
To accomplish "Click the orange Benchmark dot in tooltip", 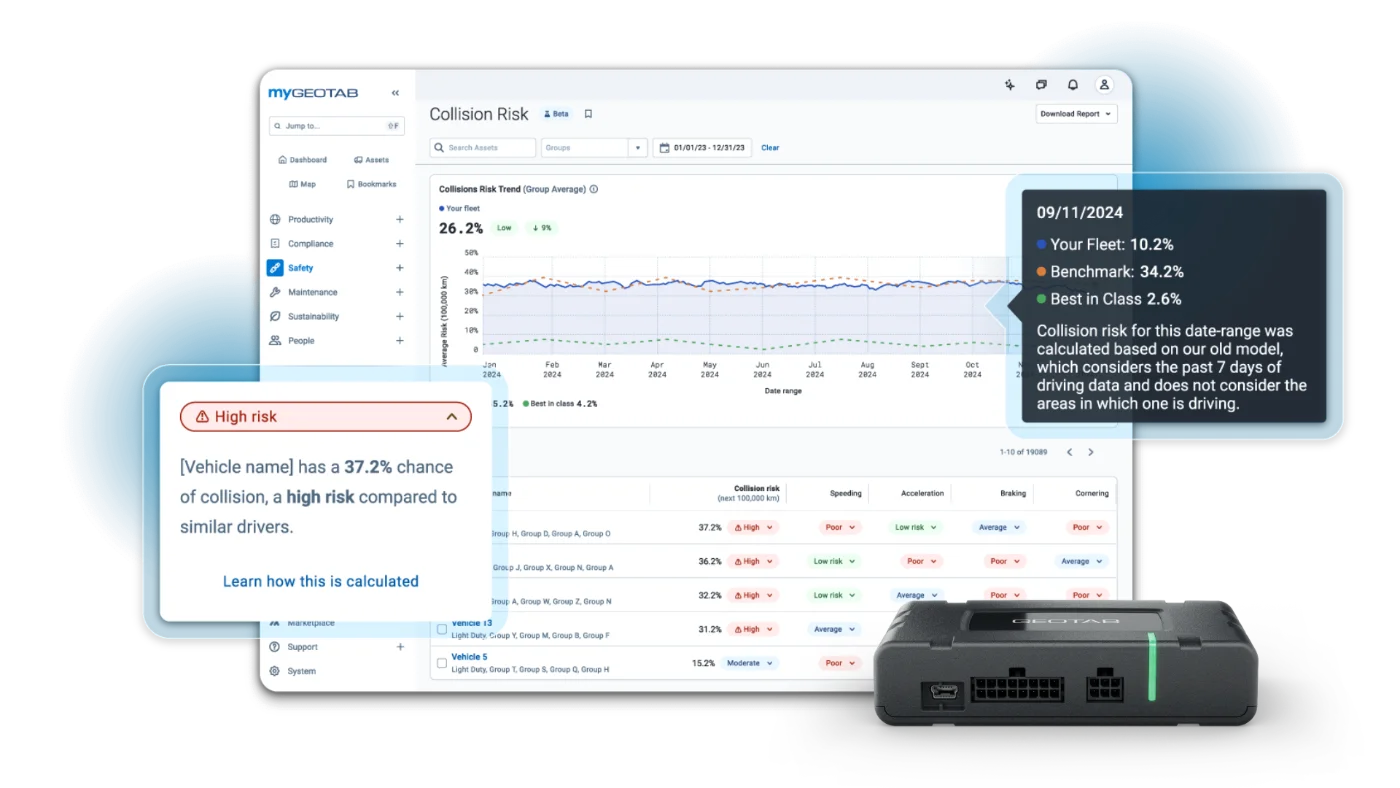I will 1042,271.
